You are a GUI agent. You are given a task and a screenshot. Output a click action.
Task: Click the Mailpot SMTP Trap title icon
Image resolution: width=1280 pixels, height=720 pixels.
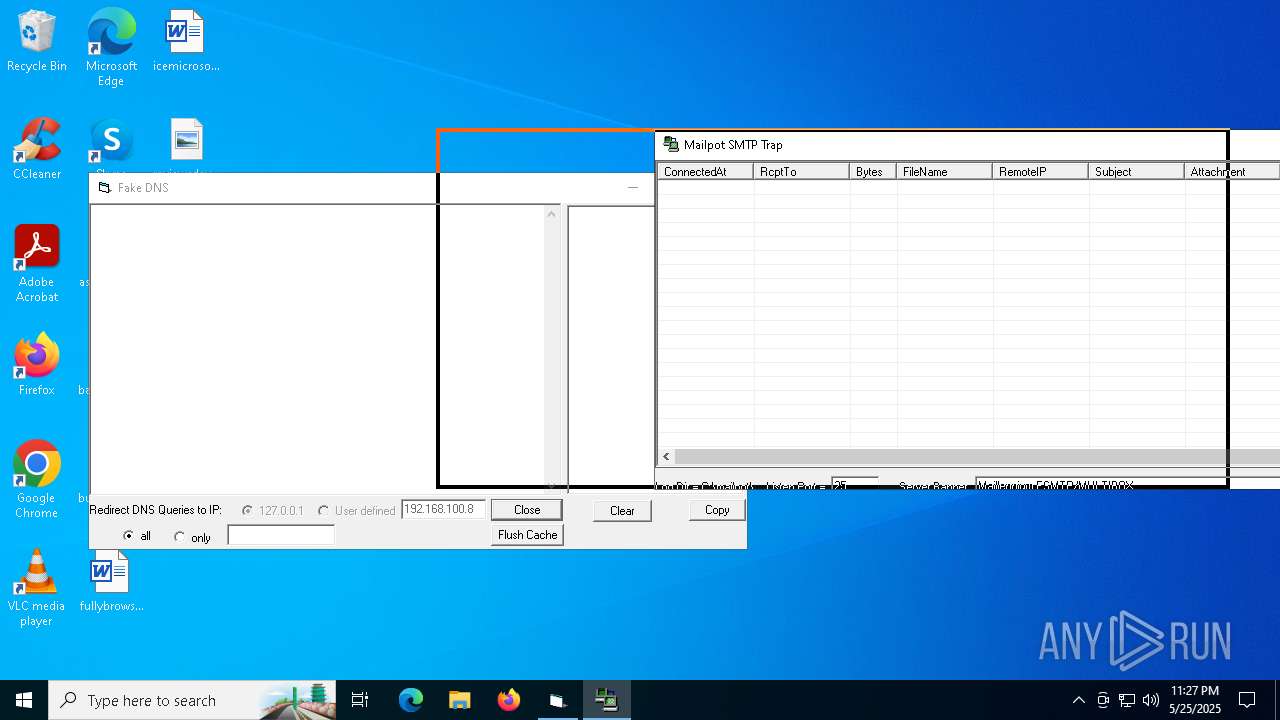[671, 145]
